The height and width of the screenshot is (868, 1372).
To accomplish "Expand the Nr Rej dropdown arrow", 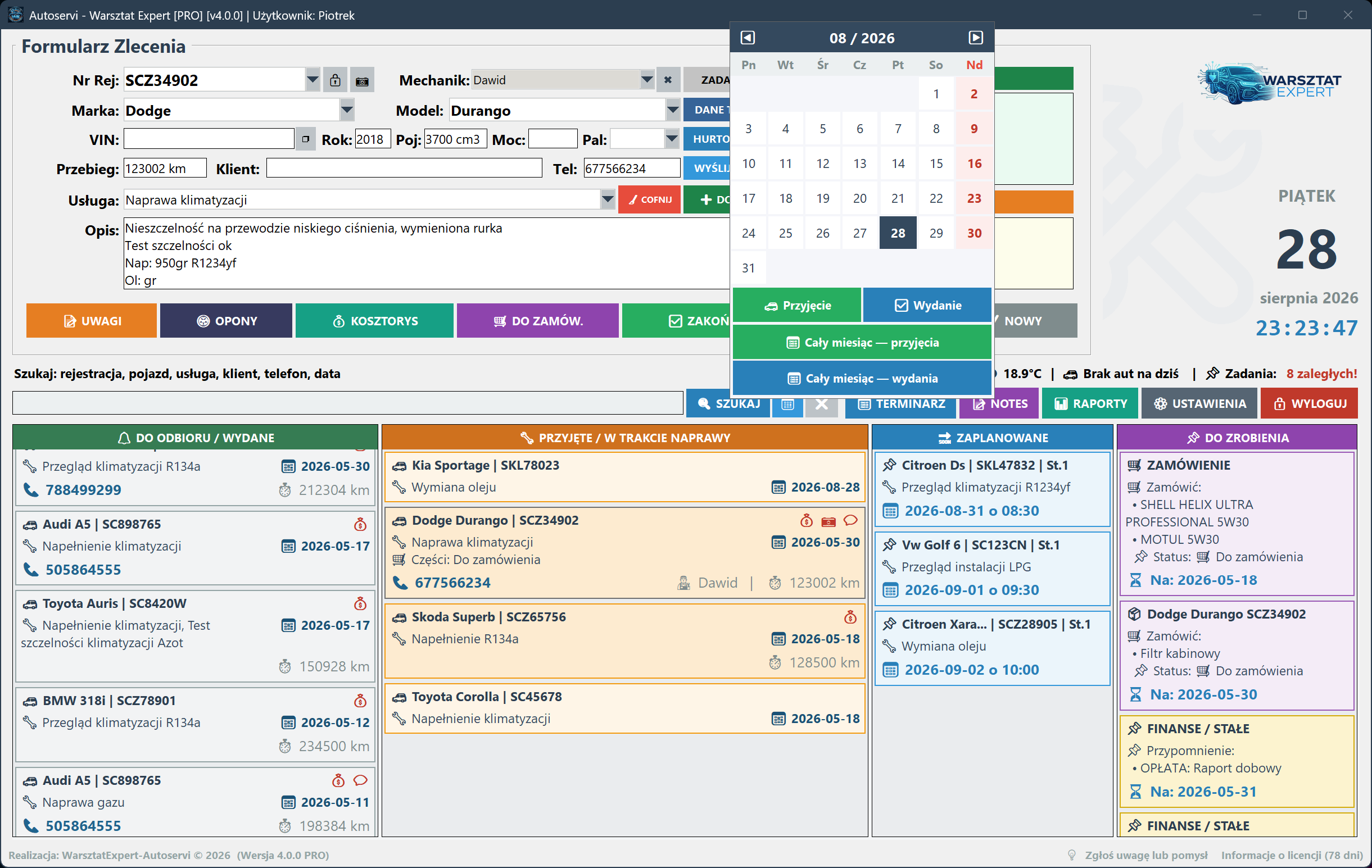I will pos(313,80).
